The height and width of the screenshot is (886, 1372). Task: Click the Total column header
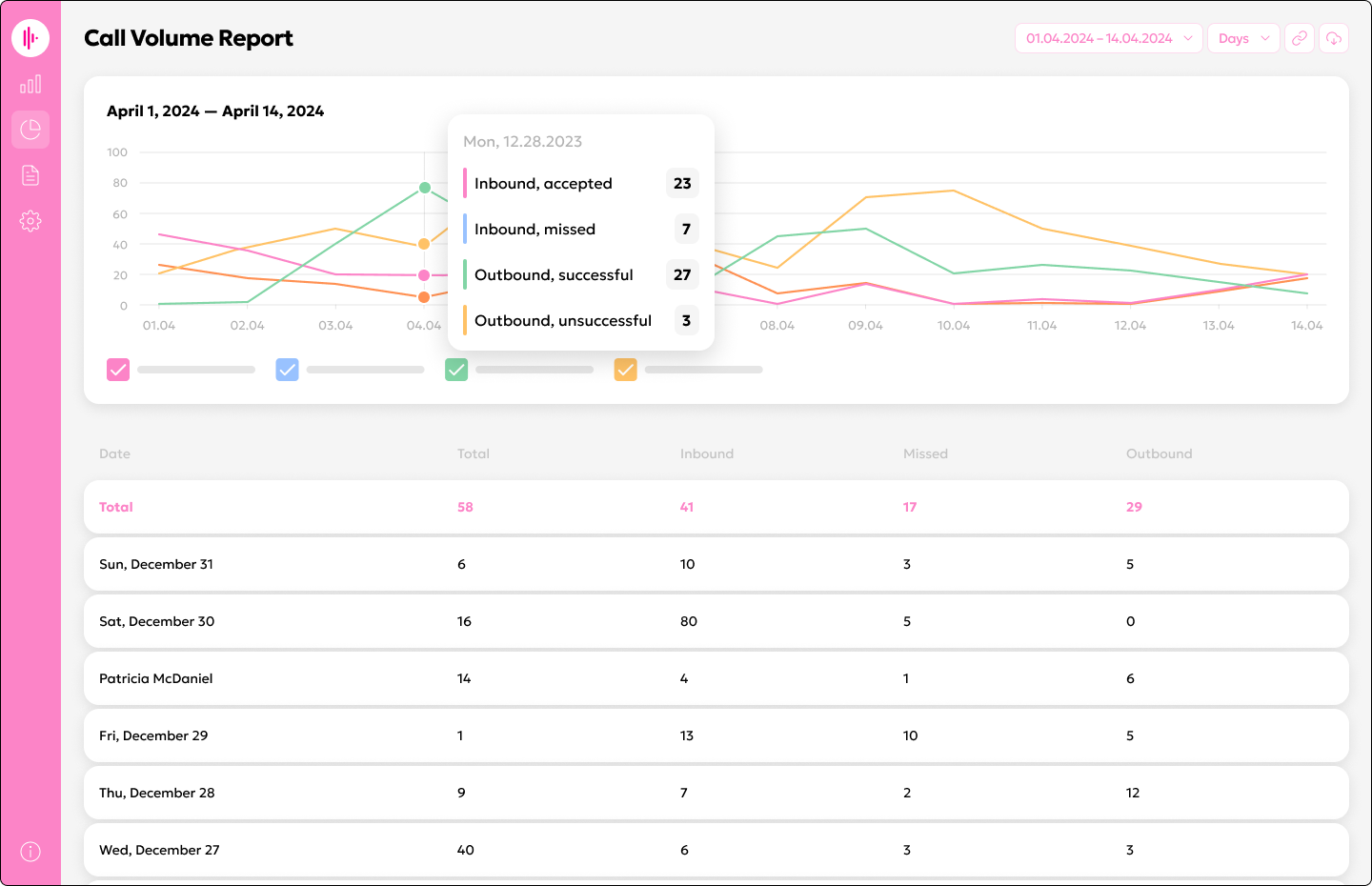click(474, 453)
